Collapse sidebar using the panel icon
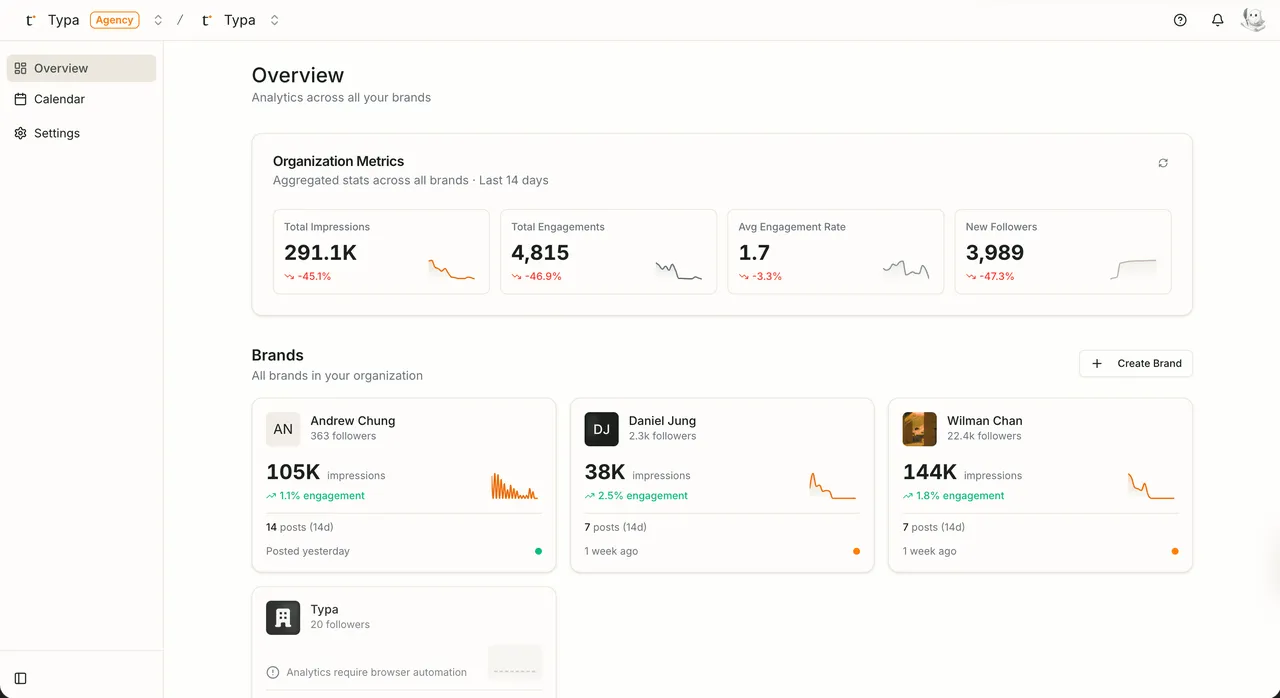This screenshot has width=1280, height=698. (x=21, y=678)
